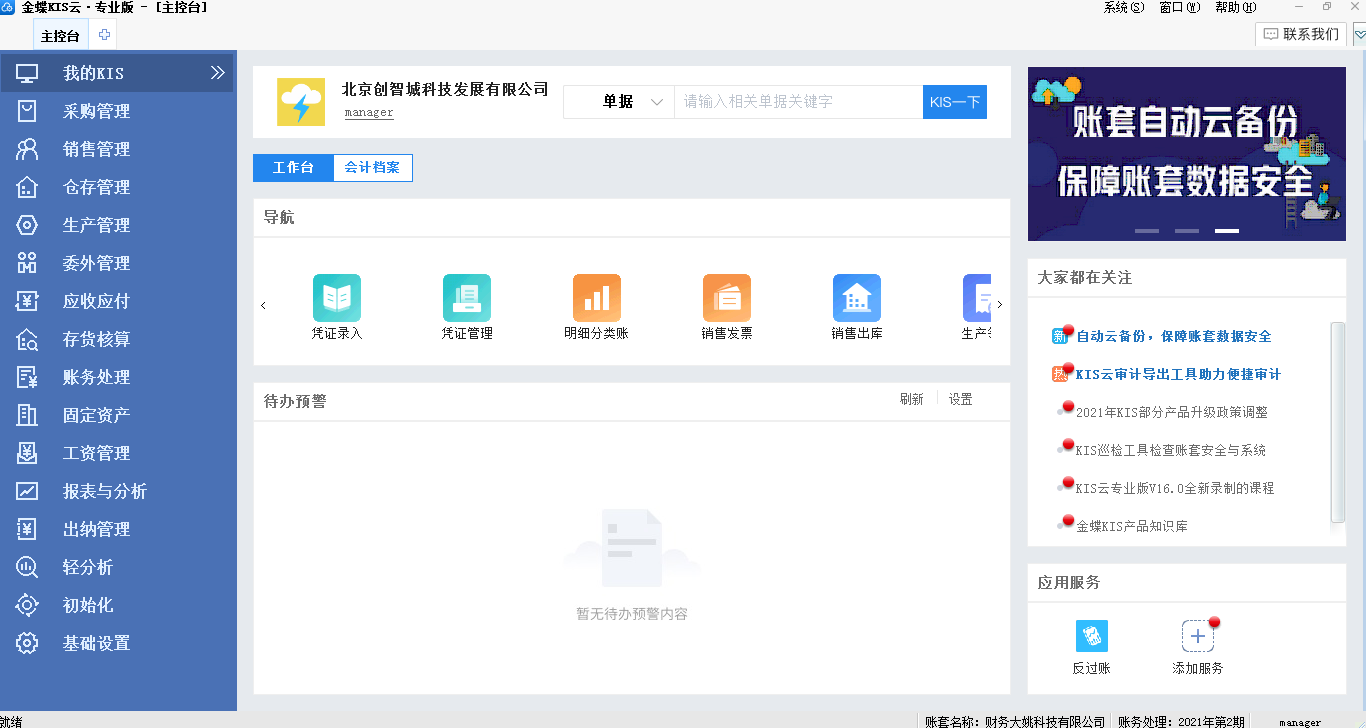Open 报表与分析 chart icon

[x=27, y=491]
